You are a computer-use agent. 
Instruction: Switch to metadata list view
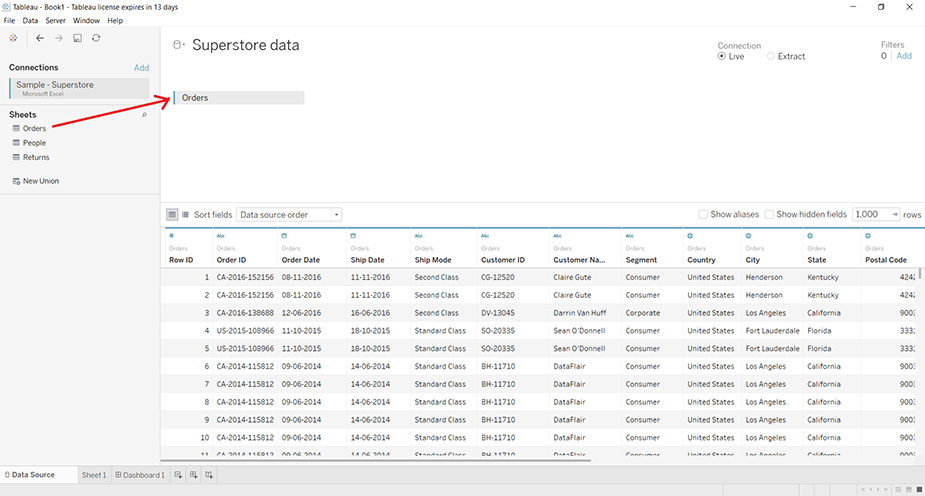tap(185, 215)
